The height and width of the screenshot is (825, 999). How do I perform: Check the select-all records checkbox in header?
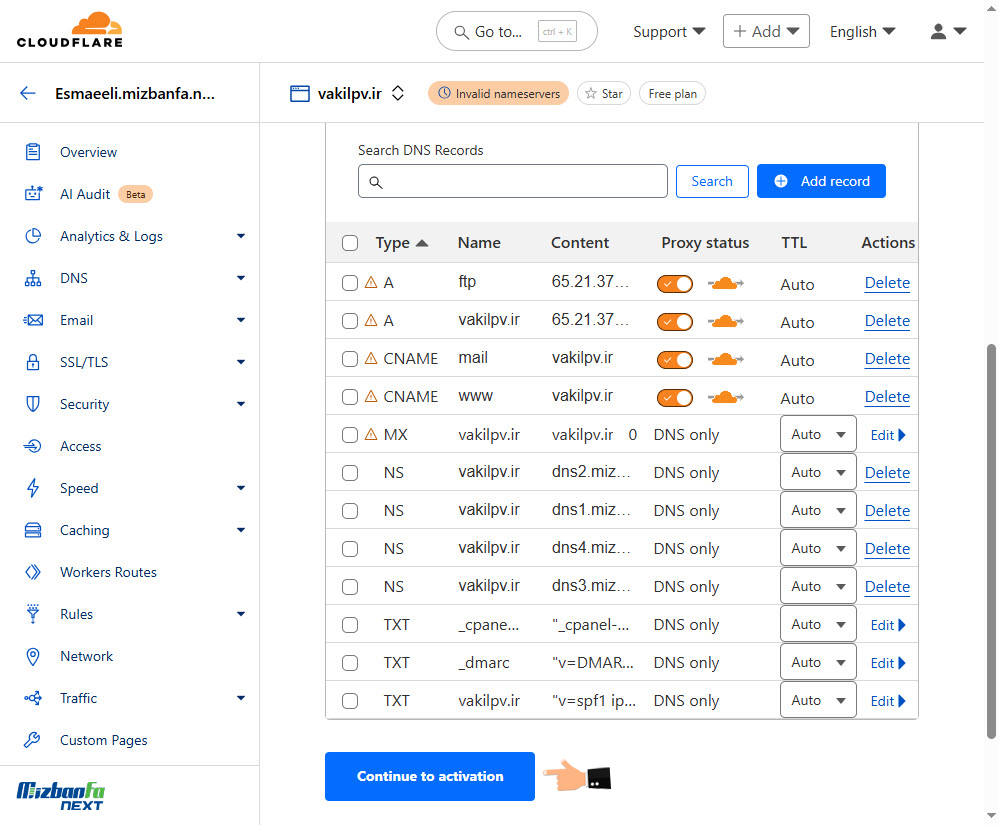(x=350, y=243)
